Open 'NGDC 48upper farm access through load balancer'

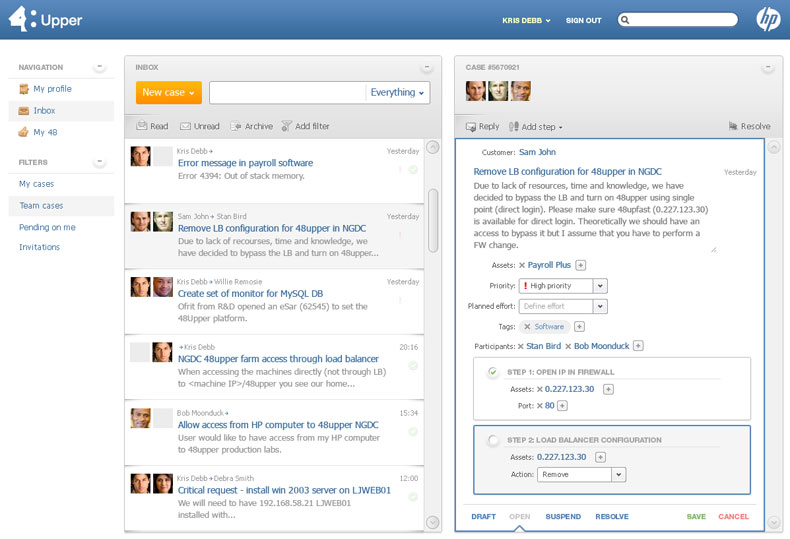[x=278, y=359]
